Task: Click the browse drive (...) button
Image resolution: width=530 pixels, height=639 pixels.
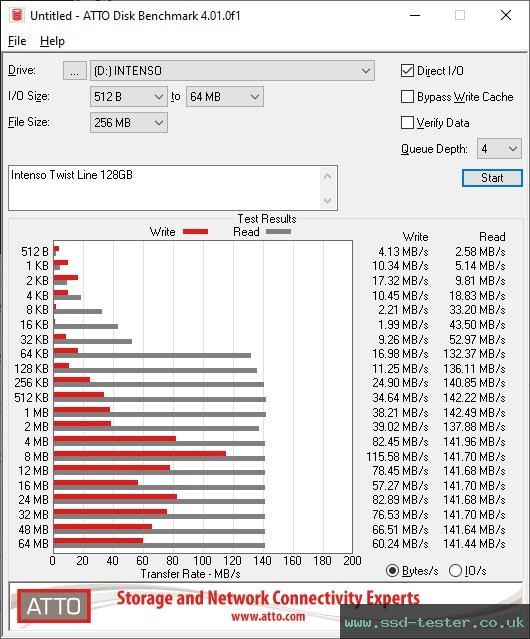Action: pyautogui.click(x=75, y=71)
